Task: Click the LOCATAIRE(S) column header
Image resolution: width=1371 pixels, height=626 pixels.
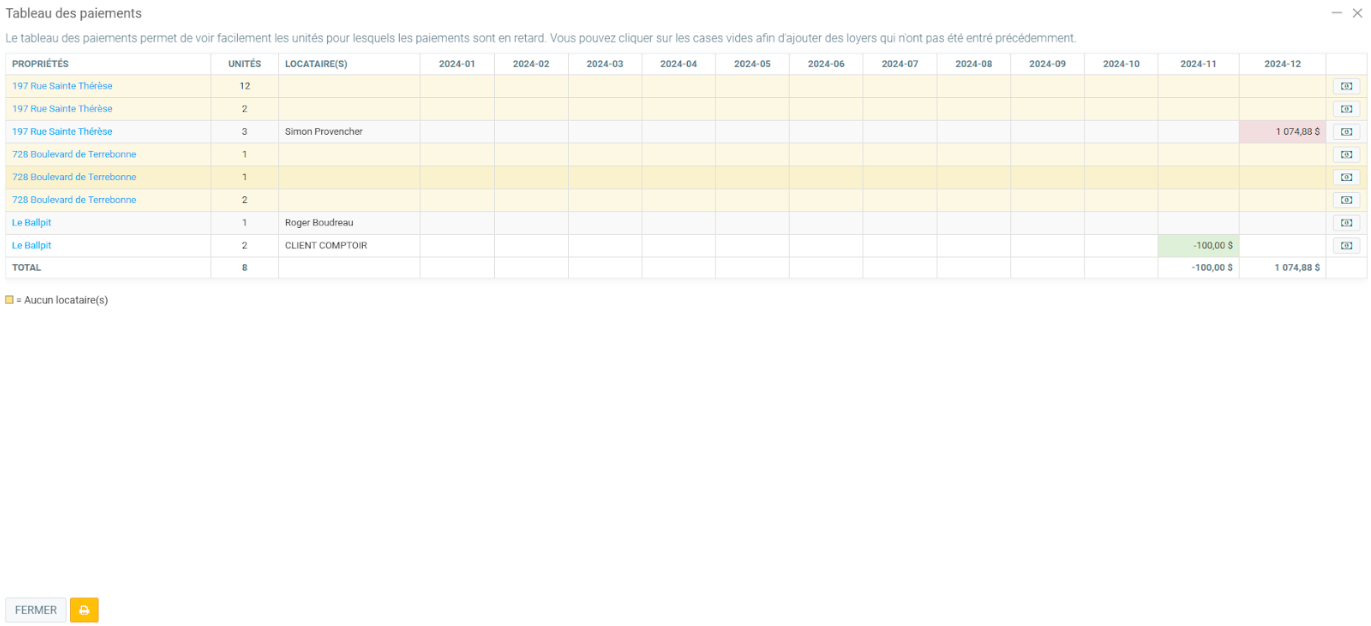Action: click(316, 64)
